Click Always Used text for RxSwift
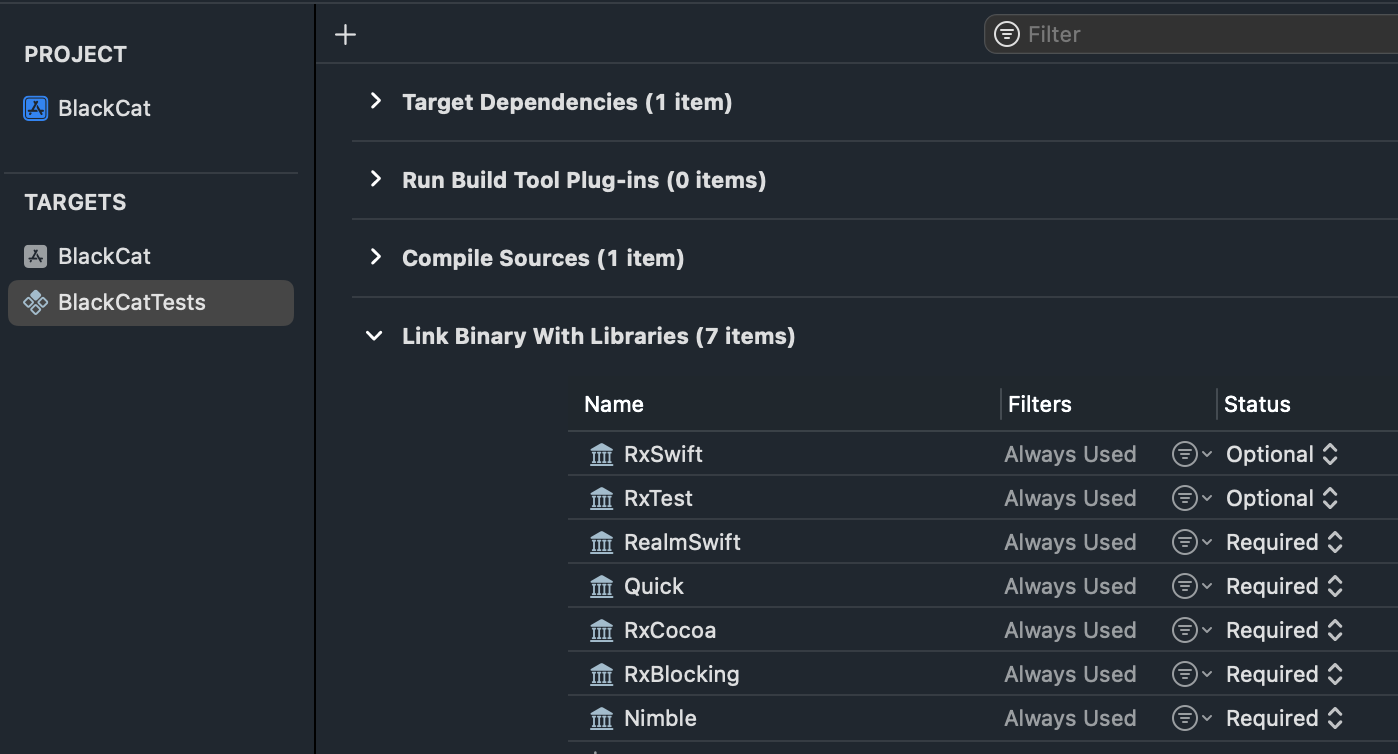Viewport: 1398px width, 754px height. (x=1070, y=455)
